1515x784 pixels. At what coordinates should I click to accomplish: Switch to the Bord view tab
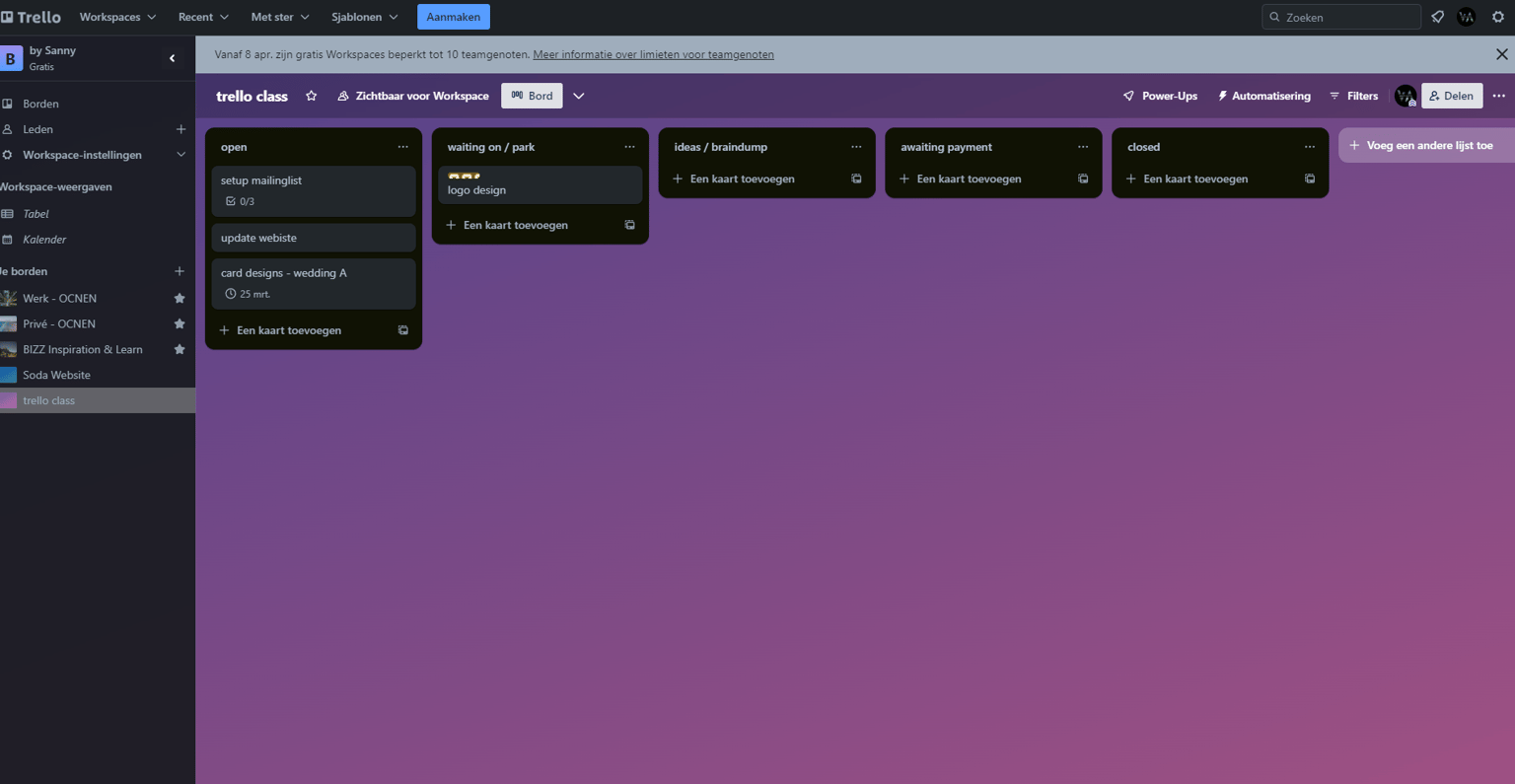[x=532, y=96]
